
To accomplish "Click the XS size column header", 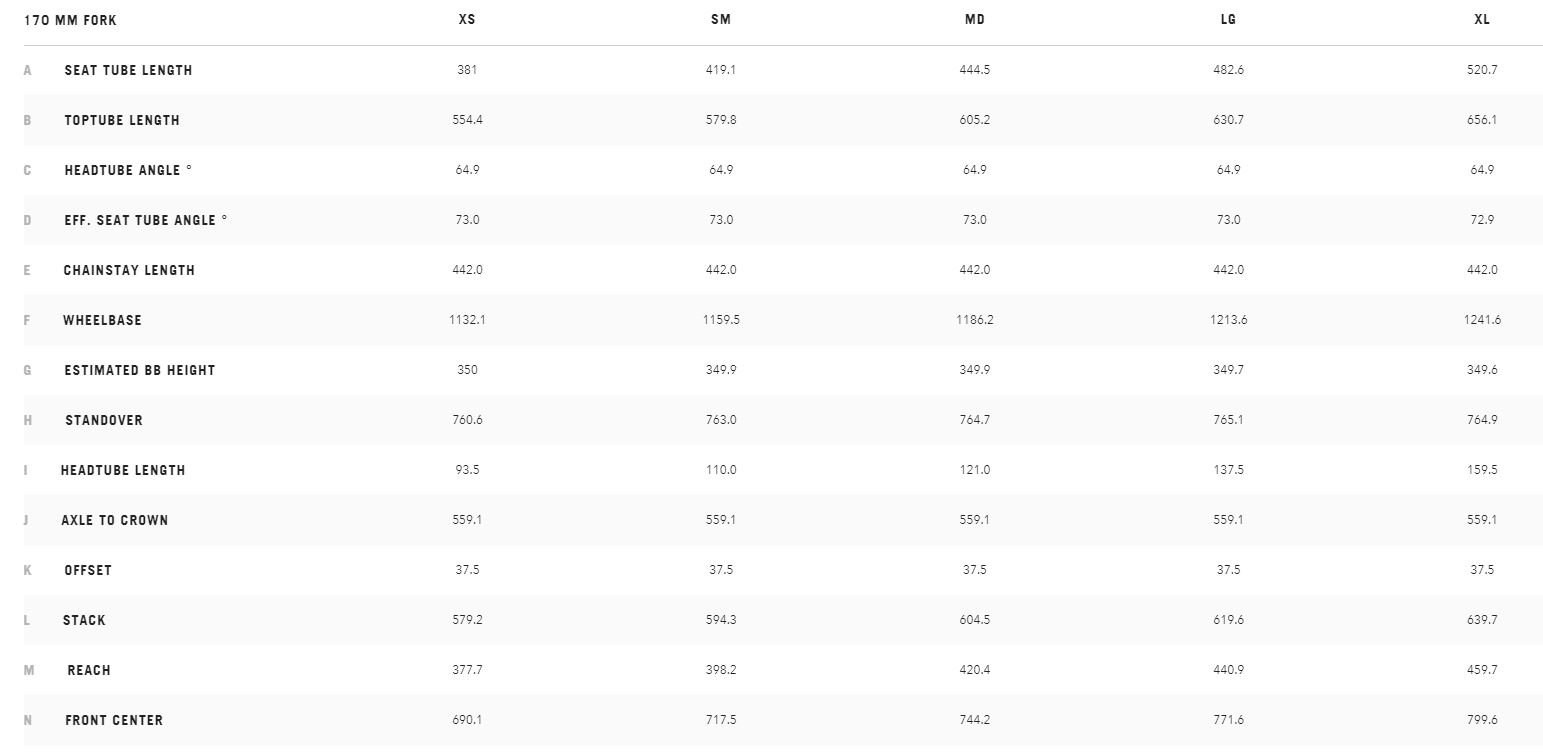I will pyautogui.click(x=466, y=20).
